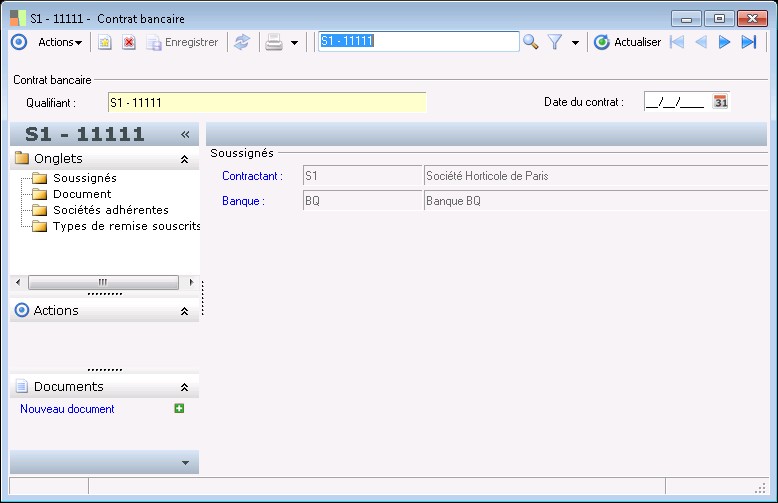Open the calendar date picker icon

tap(720, 102)
